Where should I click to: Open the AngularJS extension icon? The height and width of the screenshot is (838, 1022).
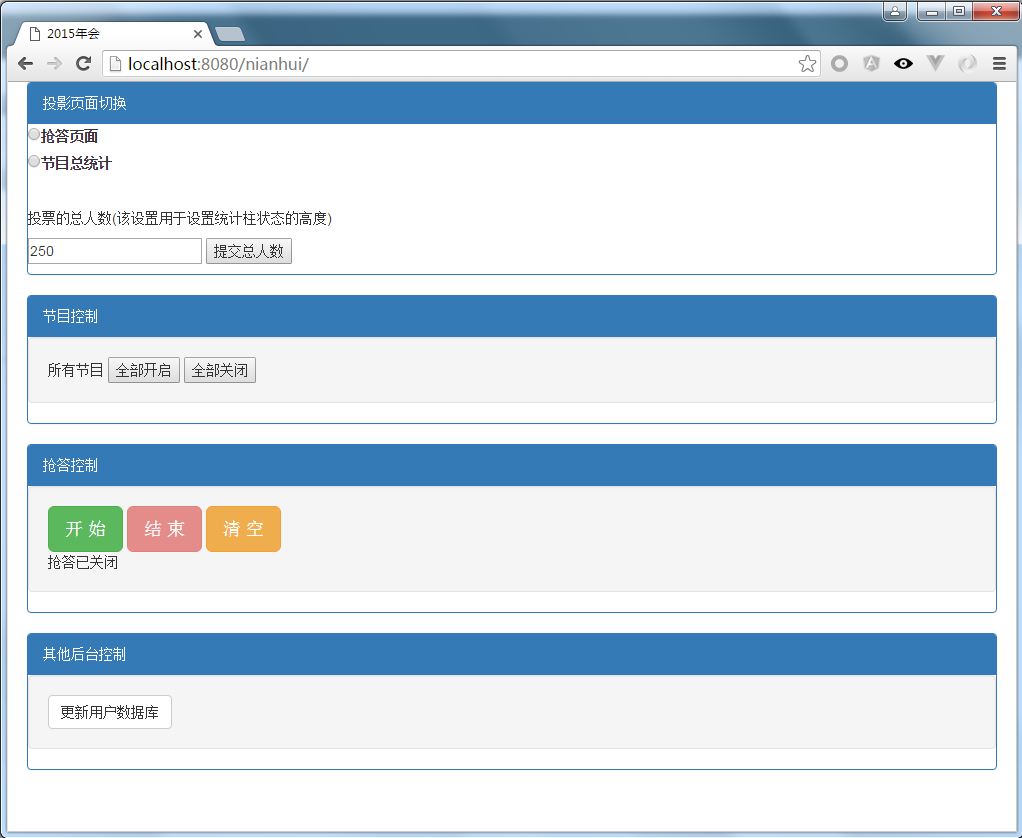[x=871, y=63]
